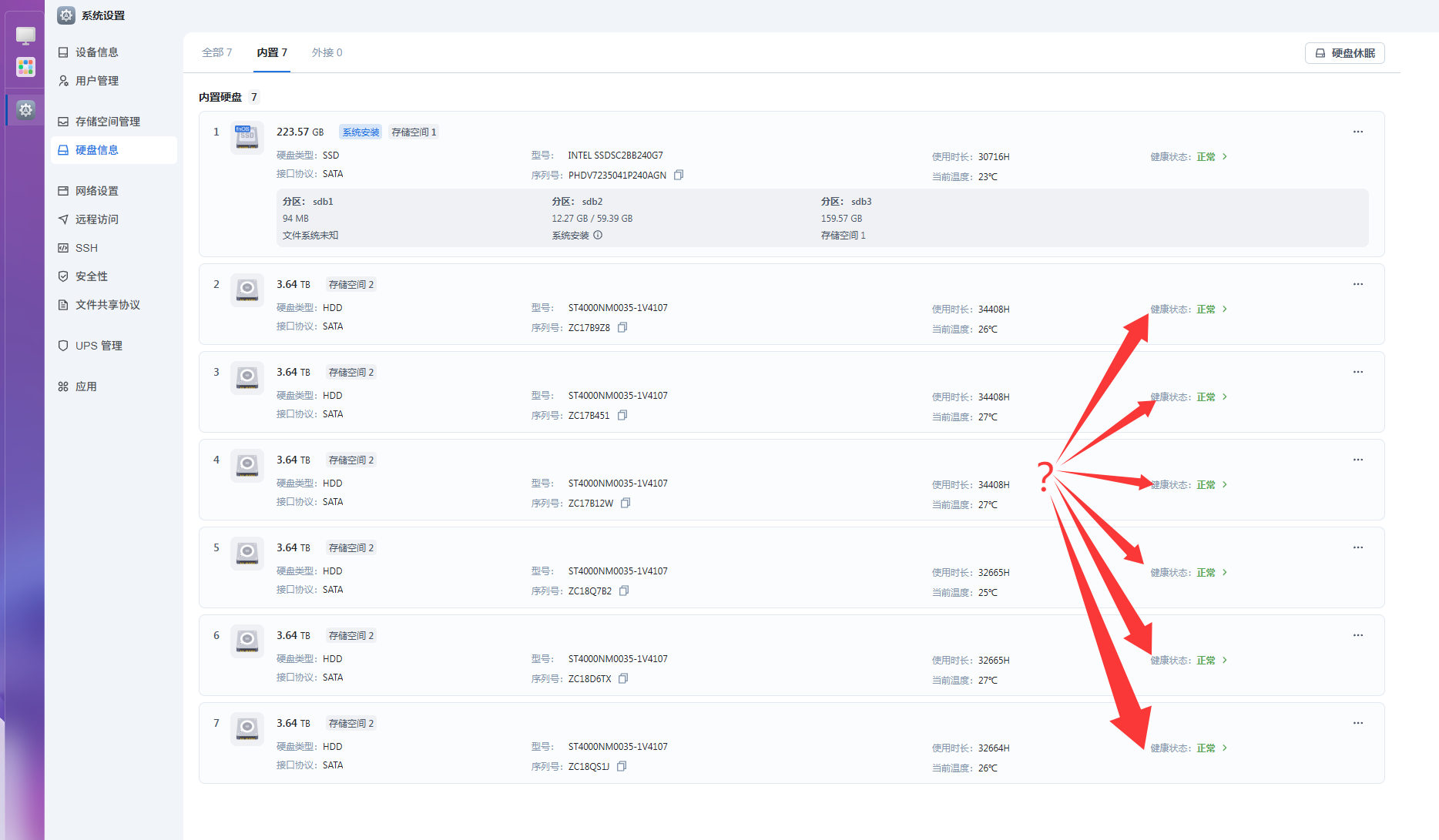The image size is (1439, 840).
Task: Click usage hours 32664H on disk 7
Action: click(x=994, y=748)
